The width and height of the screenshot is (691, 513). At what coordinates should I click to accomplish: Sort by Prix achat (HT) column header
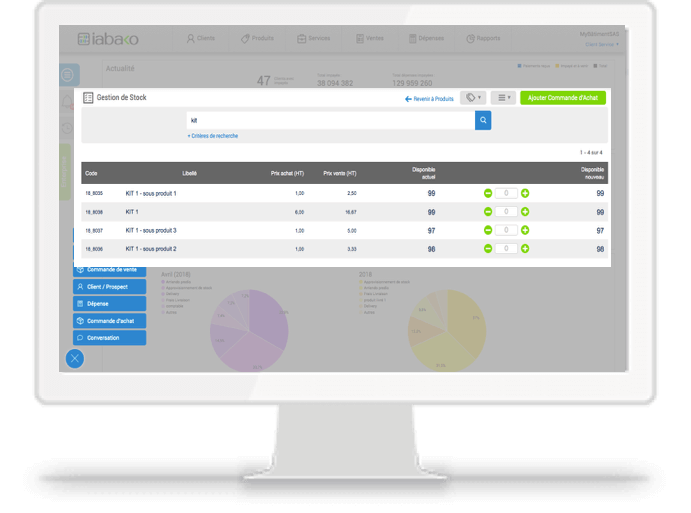click(287, 173)
